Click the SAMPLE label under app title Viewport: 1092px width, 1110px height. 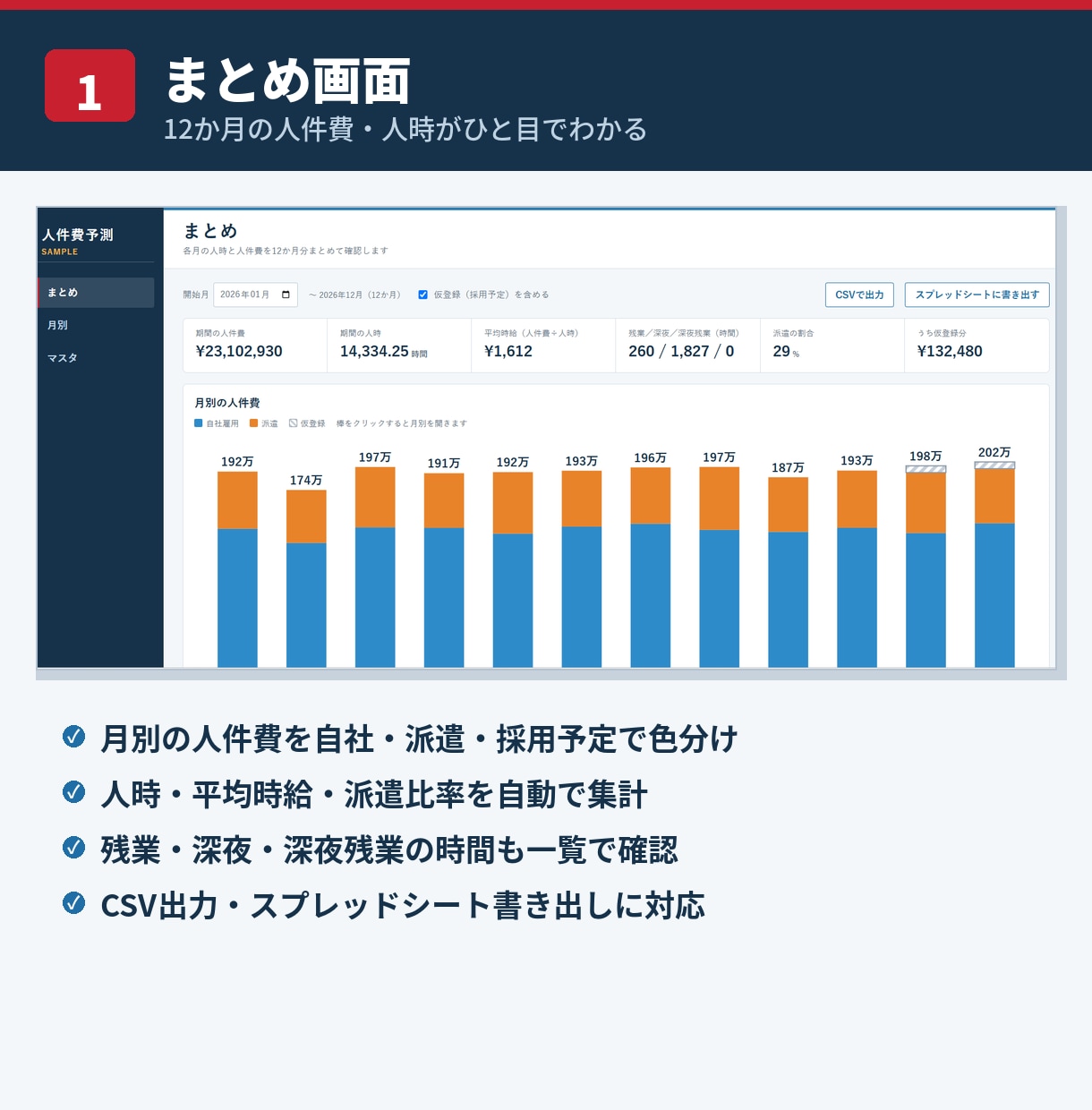click(60, 252)
